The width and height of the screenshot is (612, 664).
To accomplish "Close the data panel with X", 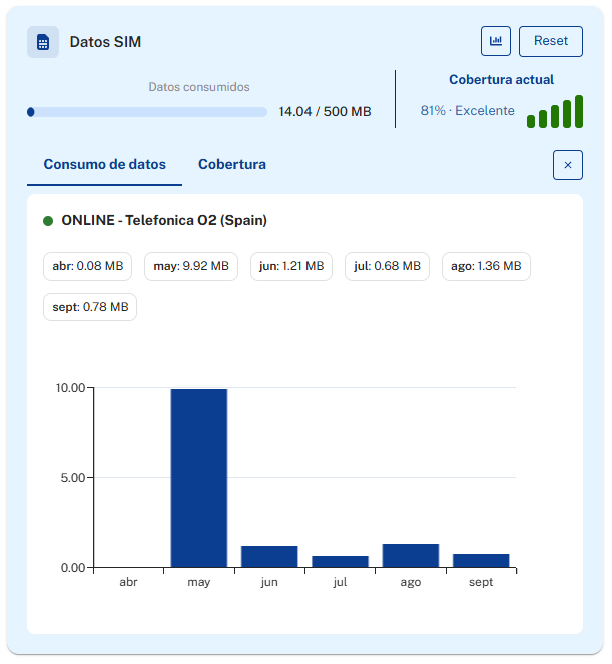I will coord(568,165).
